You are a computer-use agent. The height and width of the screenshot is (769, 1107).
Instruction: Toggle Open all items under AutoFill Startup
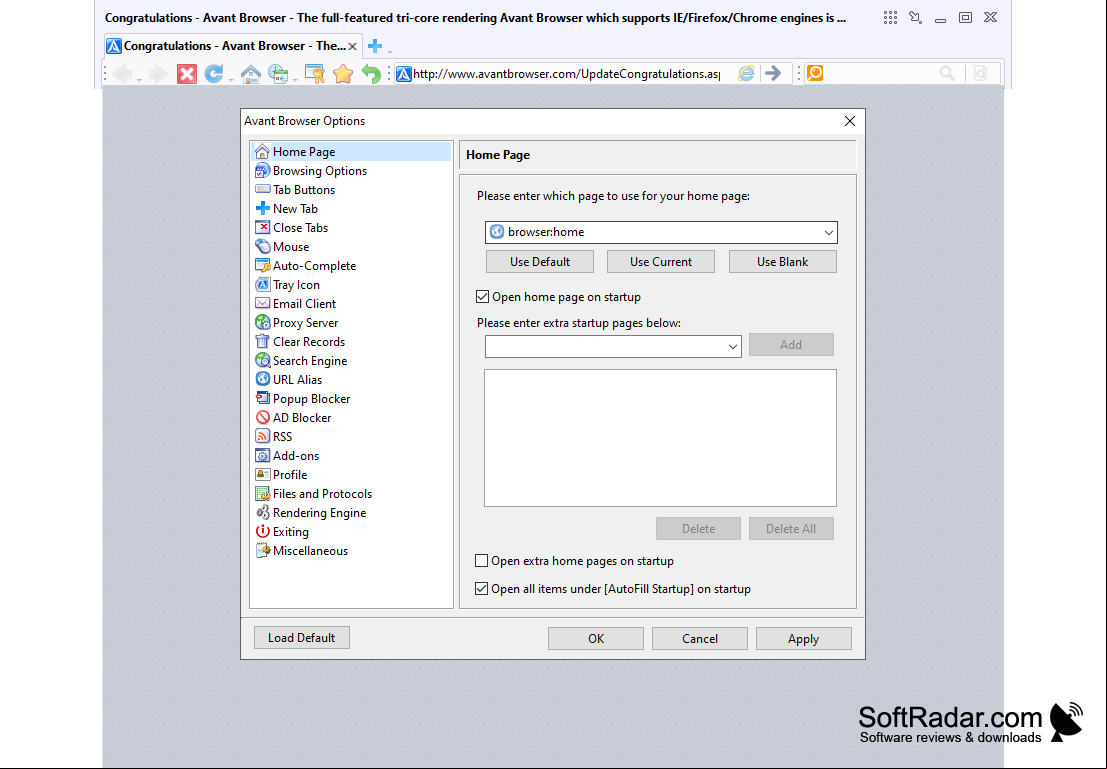pos(481,589)
